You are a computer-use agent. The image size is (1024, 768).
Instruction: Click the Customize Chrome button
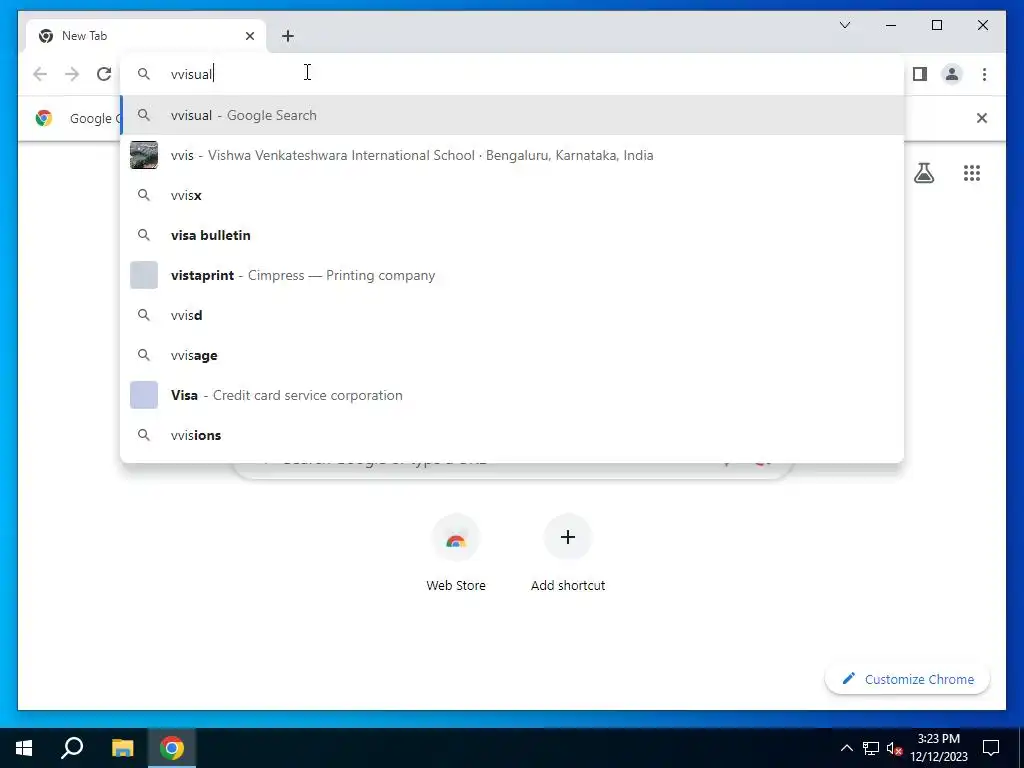908,679
